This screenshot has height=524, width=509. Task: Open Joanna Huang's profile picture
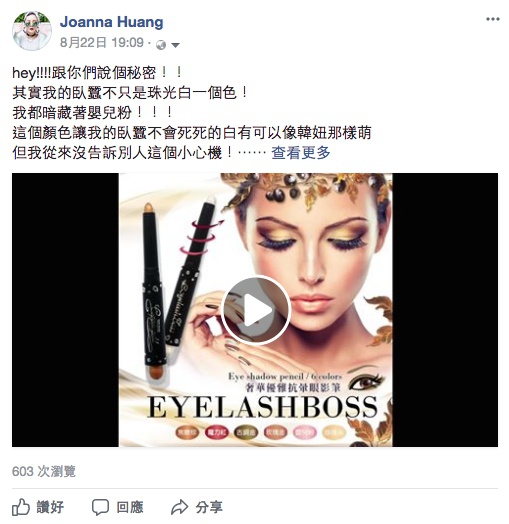[x=32, y=31]
